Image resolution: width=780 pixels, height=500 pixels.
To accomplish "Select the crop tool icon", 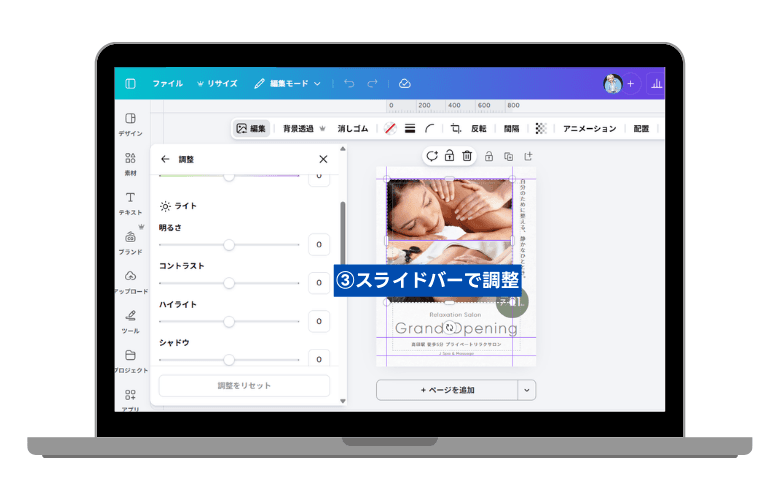I will coord(456,128).
